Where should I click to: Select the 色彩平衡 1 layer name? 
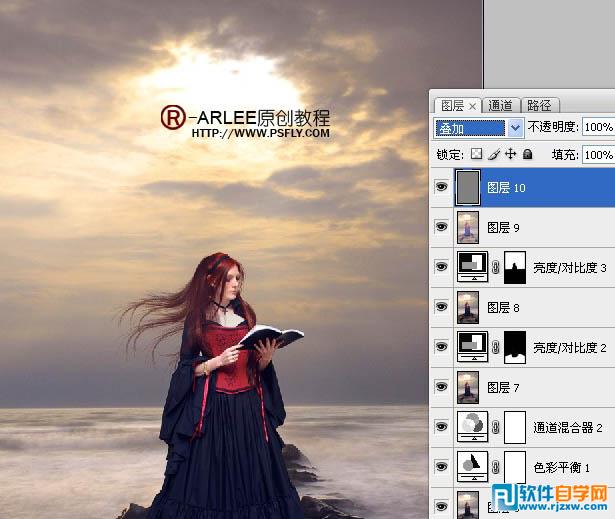coord(562,468)
